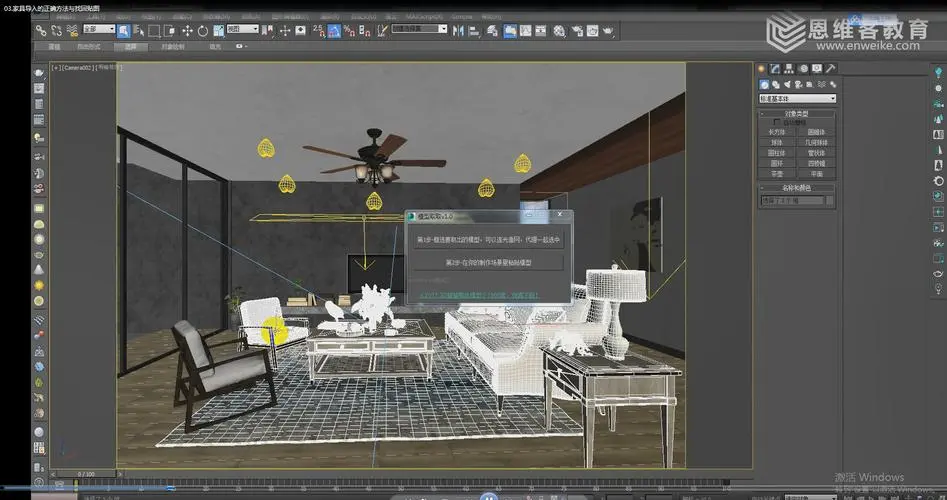Click the 第1步 copy-model button in dialog

point(489,241)
